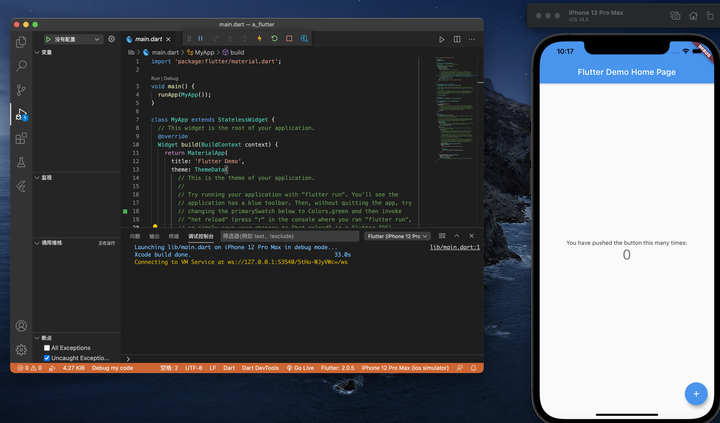Image resolution: width=720 pixels, height=423 pixels.
Task: Focus the debug console filter field
Action: tap(290, 236)
